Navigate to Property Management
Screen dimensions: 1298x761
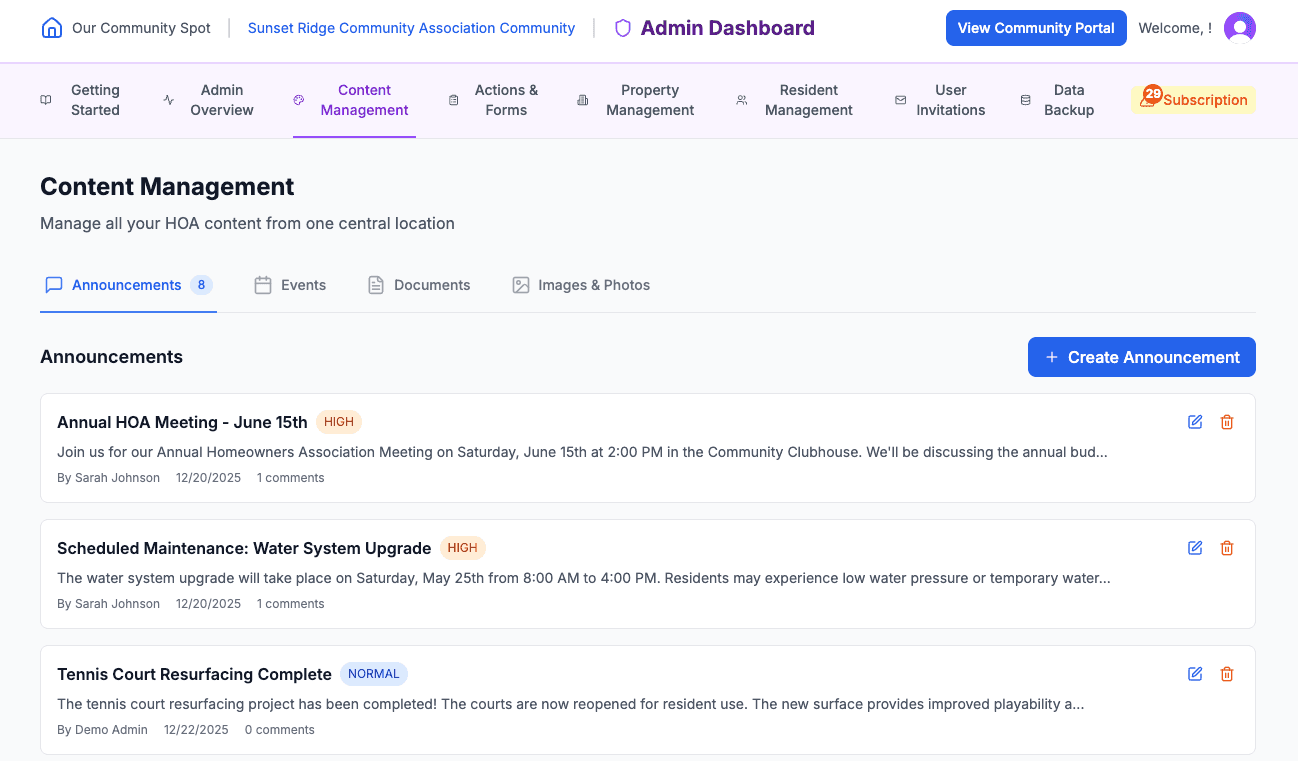click(x=650, y=100)
